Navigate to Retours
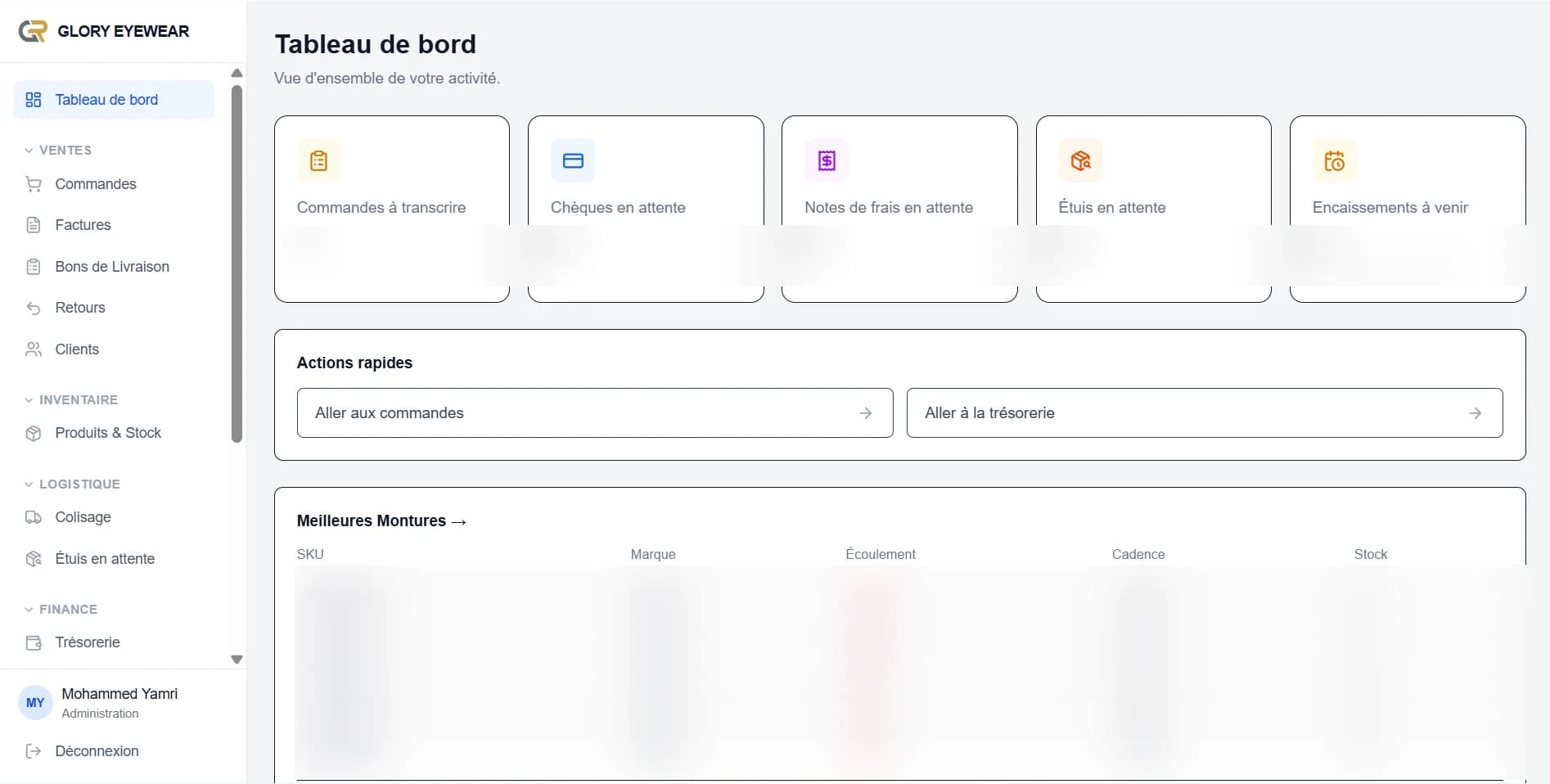Screen dimensions: 1550x784 pyautogui.click(x=114, y=308)
